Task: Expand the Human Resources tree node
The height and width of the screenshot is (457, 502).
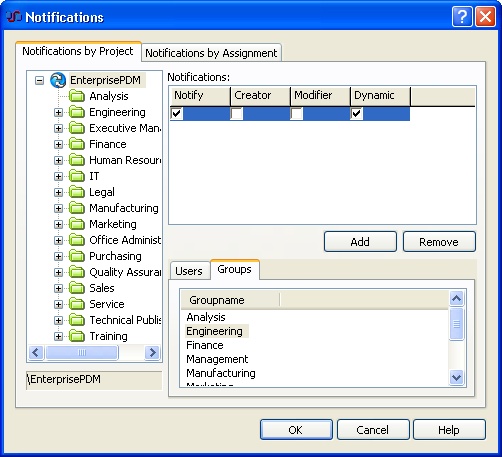Action: (58, 160)
